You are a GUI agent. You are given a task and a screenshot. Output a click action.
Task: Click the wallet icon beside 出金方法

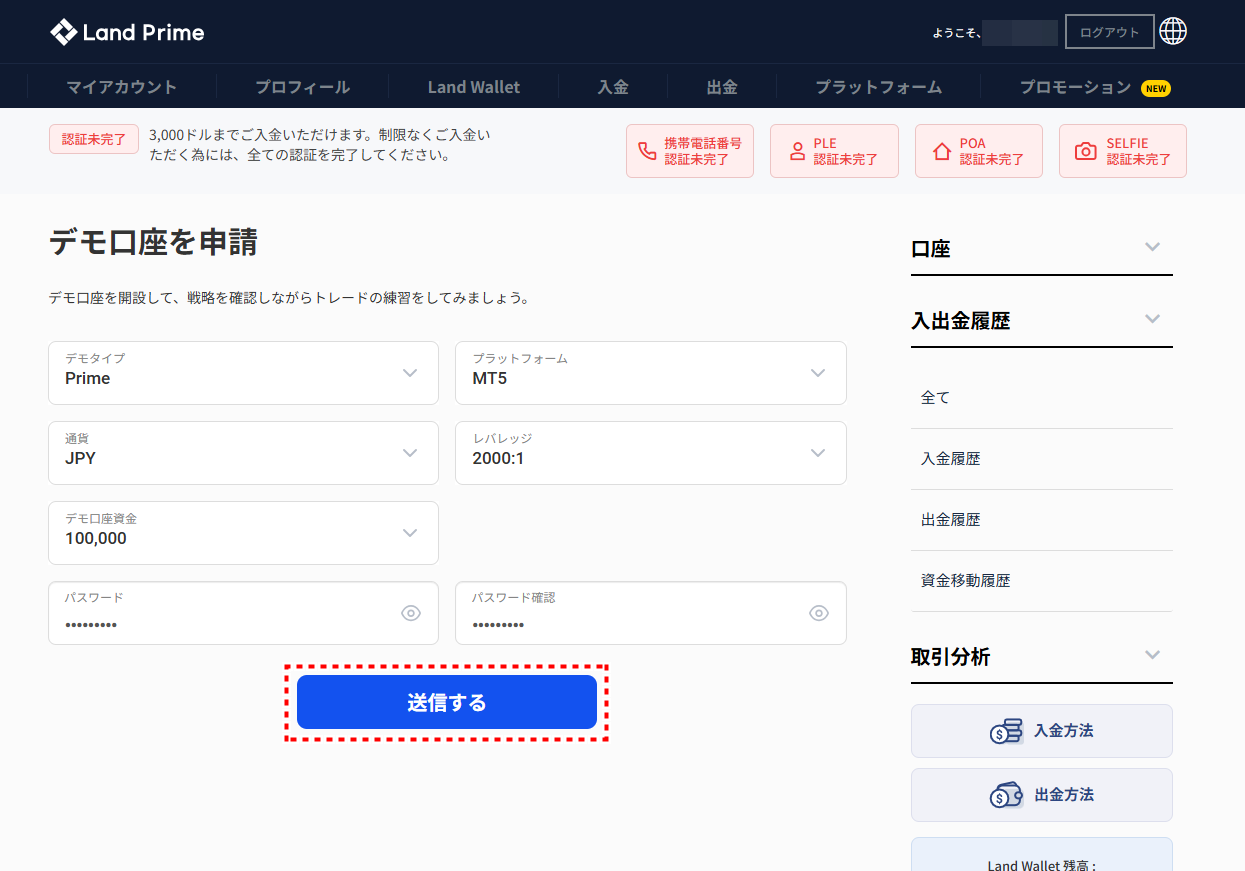[x=1006, y=795]
